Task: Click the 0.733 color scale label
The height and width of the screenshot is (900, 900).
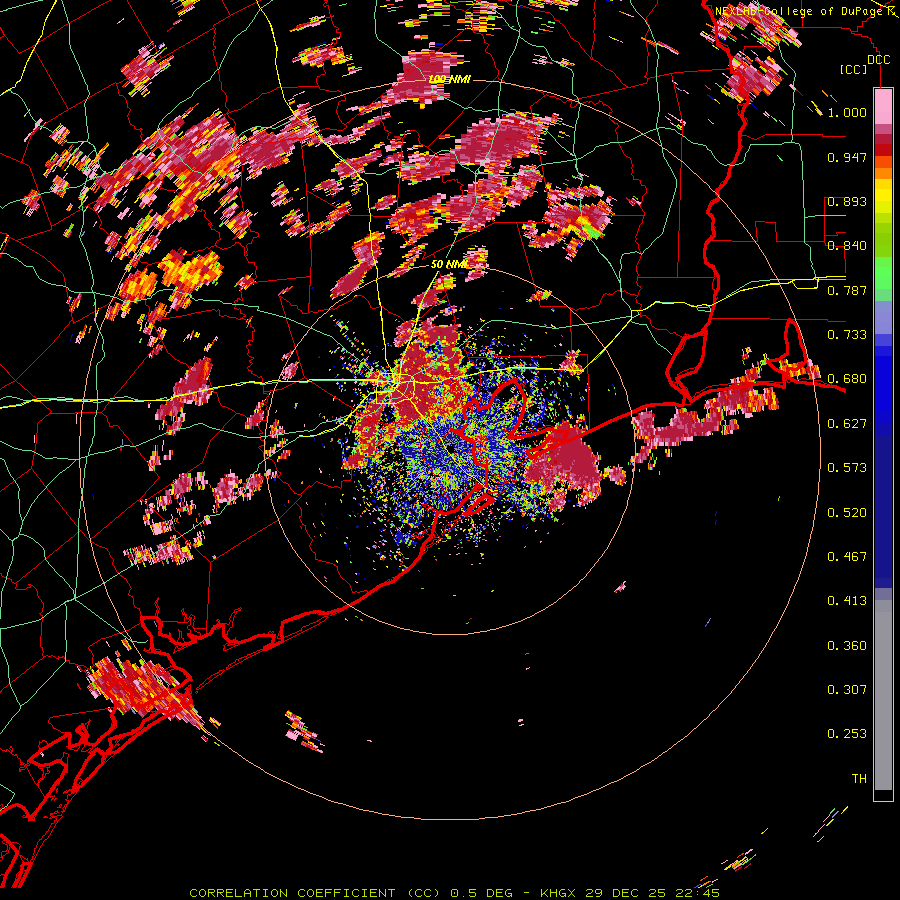Action: (x=847, y=334)
